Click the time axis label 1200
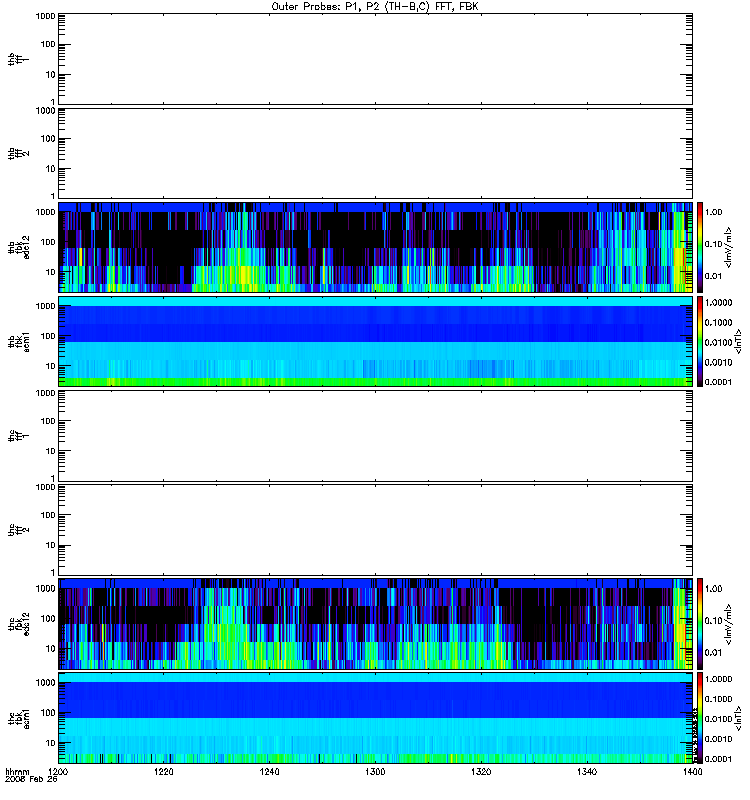The image size is (750, 800). [x=58, y=772]
